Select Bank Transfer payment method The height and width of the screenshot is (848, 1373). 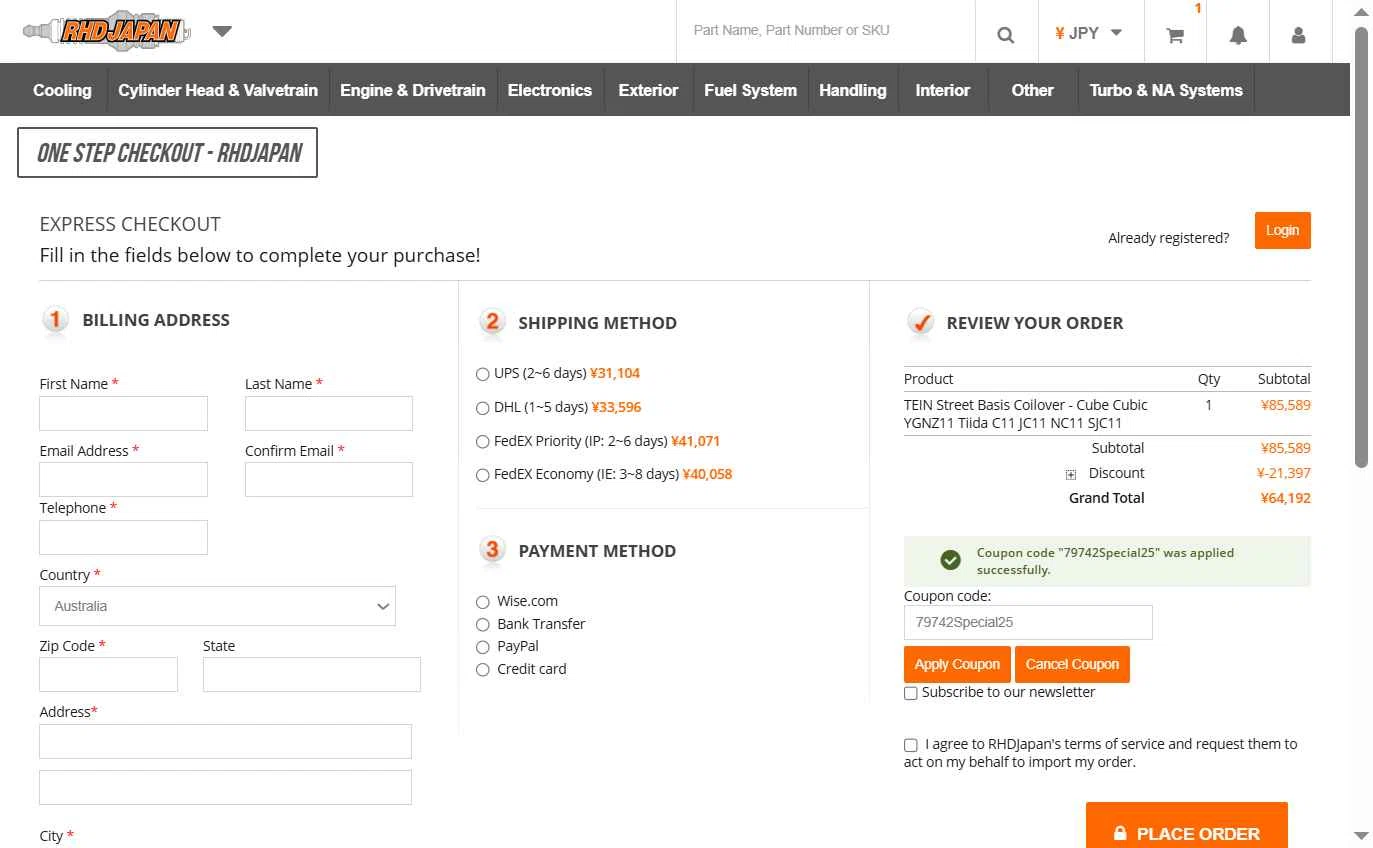pyautogui.click(x=483, y=625)
